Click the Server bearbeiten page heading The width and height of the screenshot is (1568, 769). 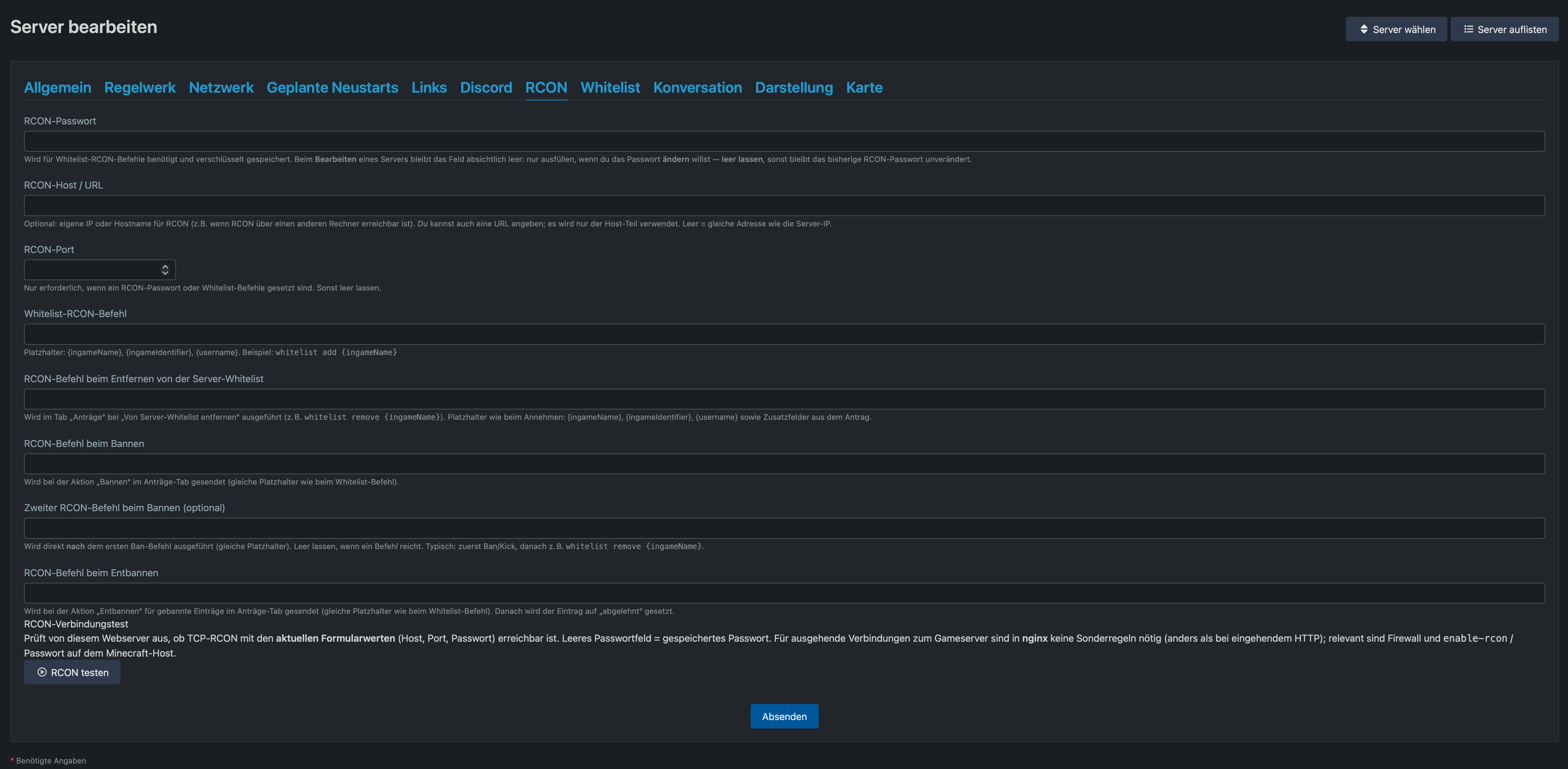pyautogui.click(x=84, y=27)
